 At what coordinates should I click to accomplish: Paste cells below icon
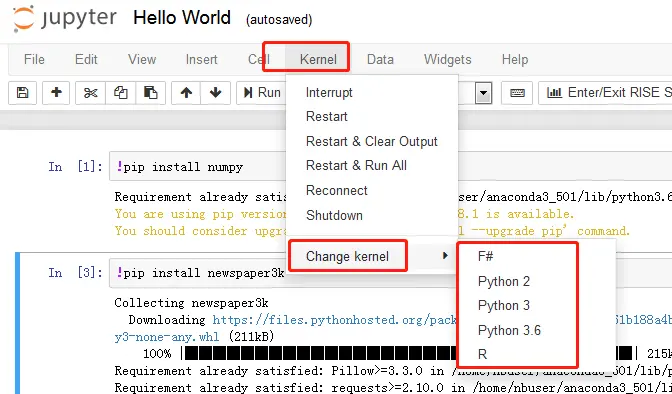150,93
